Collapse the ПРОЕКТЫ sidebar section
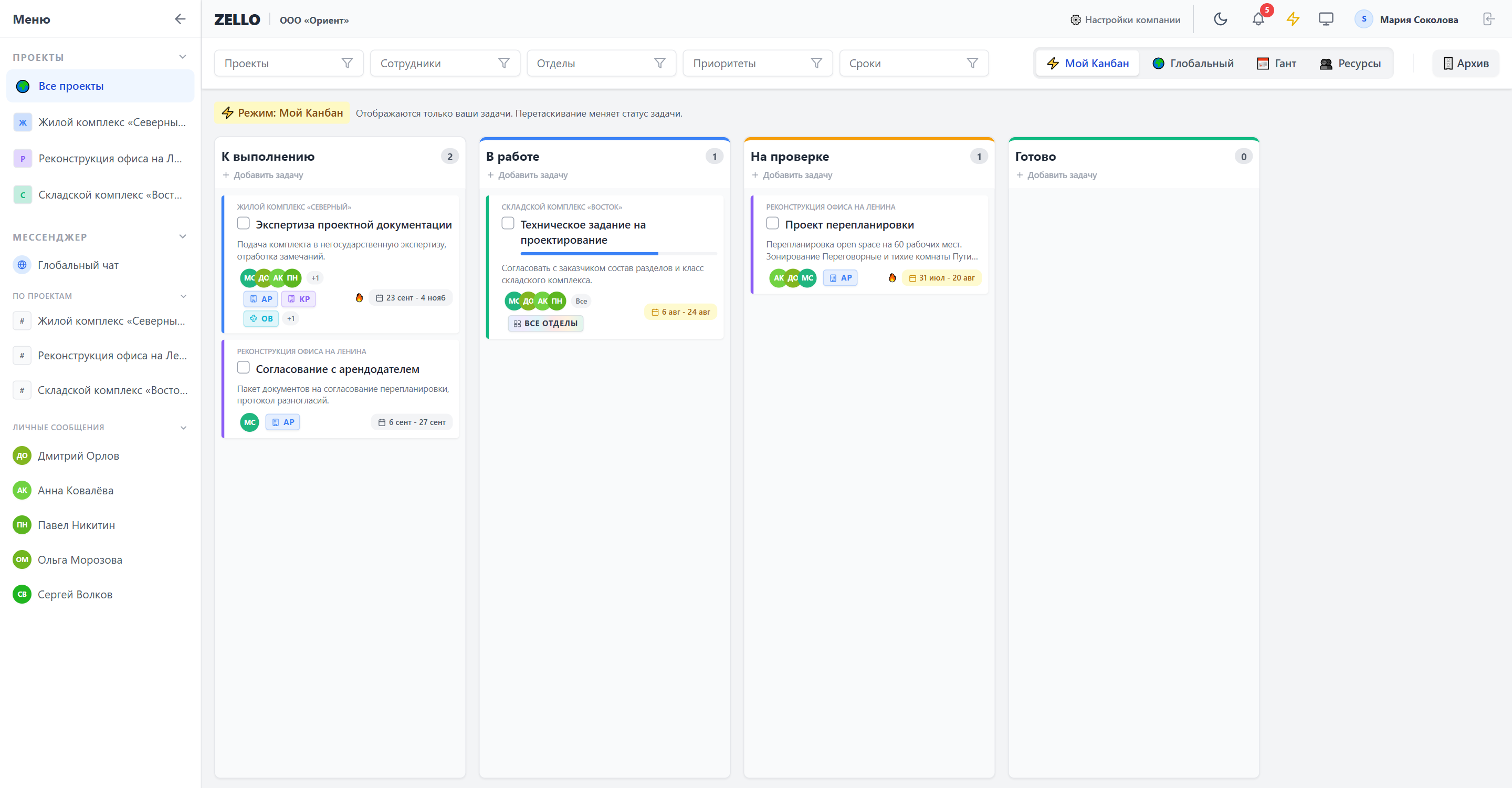The width and height of the screenshot is (1512, 788). pos(183,57)
